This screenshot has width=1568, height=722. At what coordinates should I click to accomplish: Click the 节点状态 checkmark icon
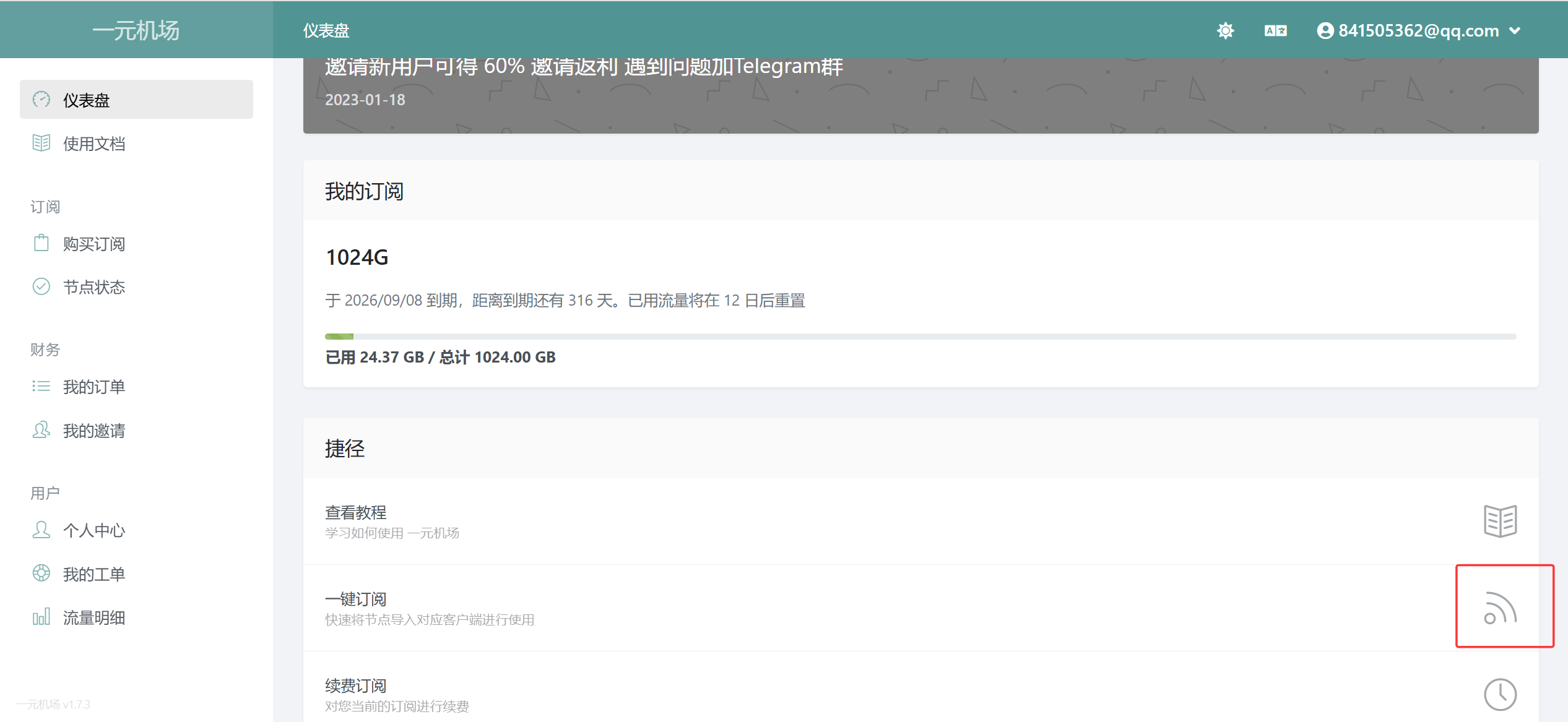click(41, 286)
